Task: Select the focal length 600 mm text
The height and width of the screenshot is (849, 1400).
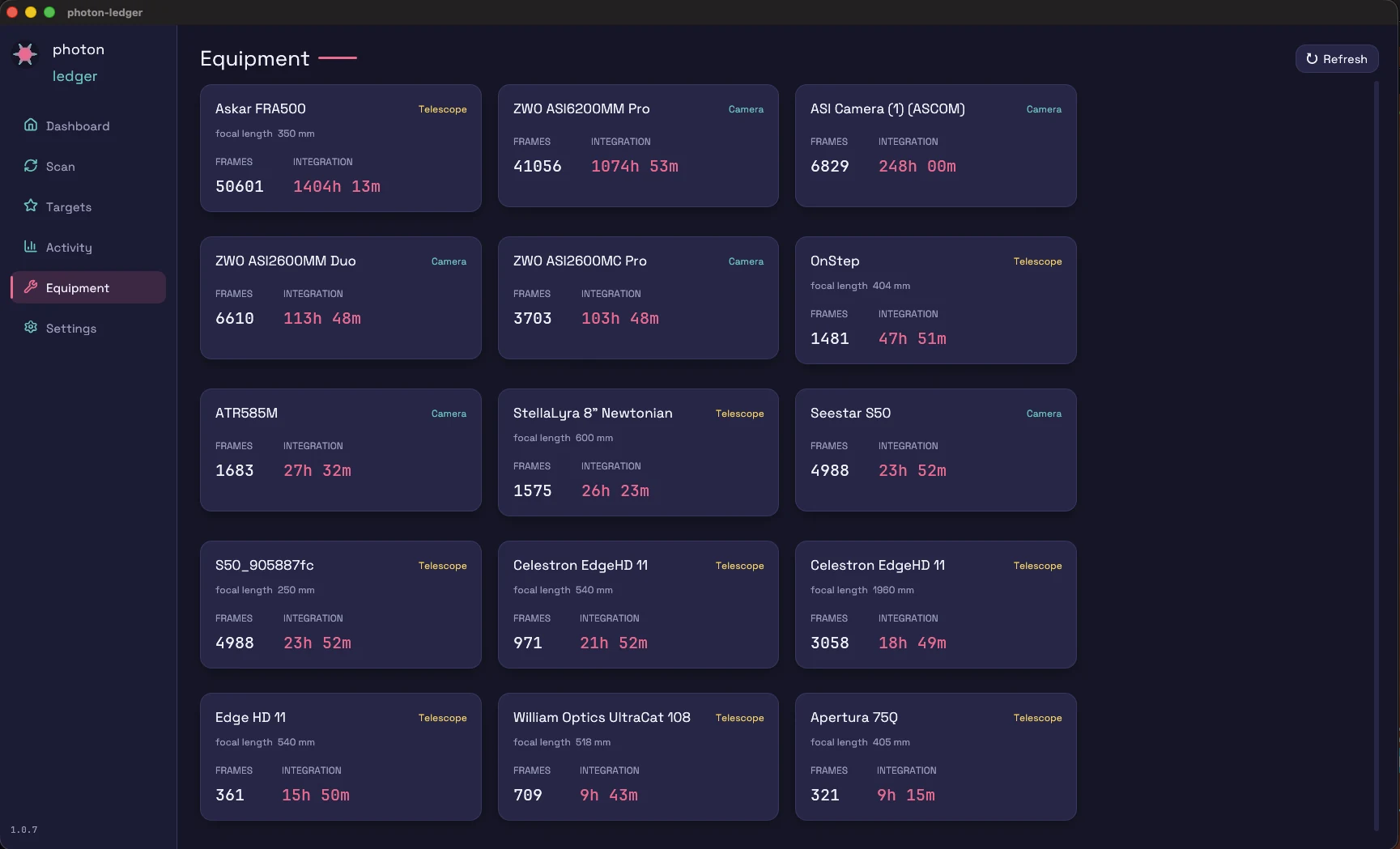Action: coord(563,438)
